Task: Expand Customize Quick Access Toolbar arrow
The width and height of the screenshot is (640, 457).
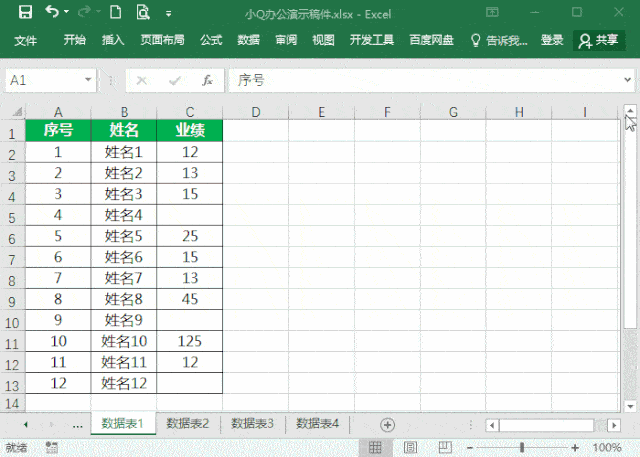Action: [x=168, y=14]
